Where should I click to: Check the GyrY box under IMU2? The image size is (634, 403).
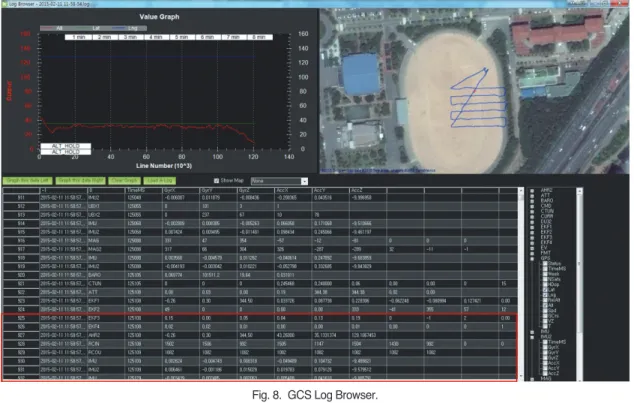pos(545,352)
